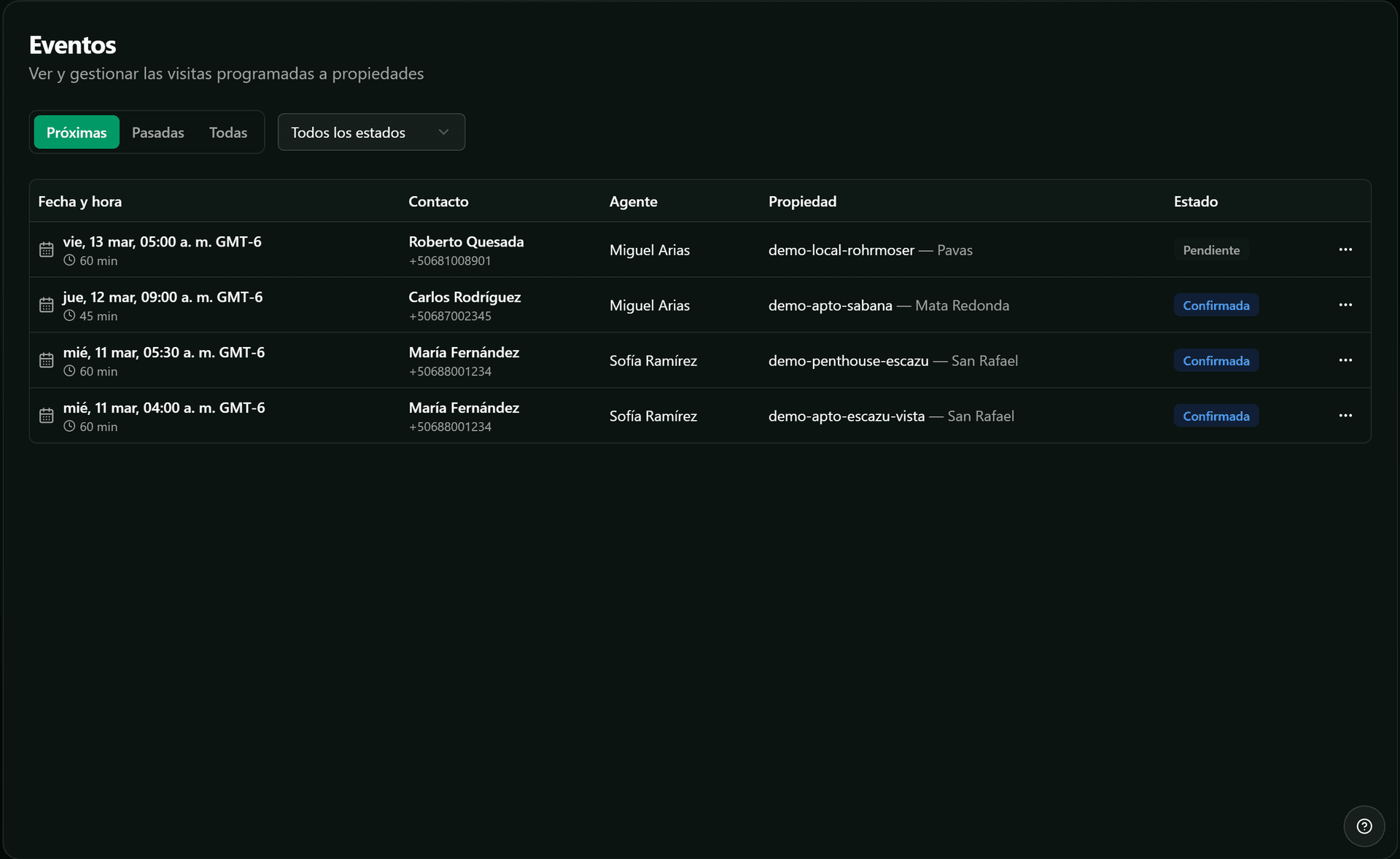Click calendar icon on vie 13 mar row
Viewport: 1400px width, 859px height.
47,249
